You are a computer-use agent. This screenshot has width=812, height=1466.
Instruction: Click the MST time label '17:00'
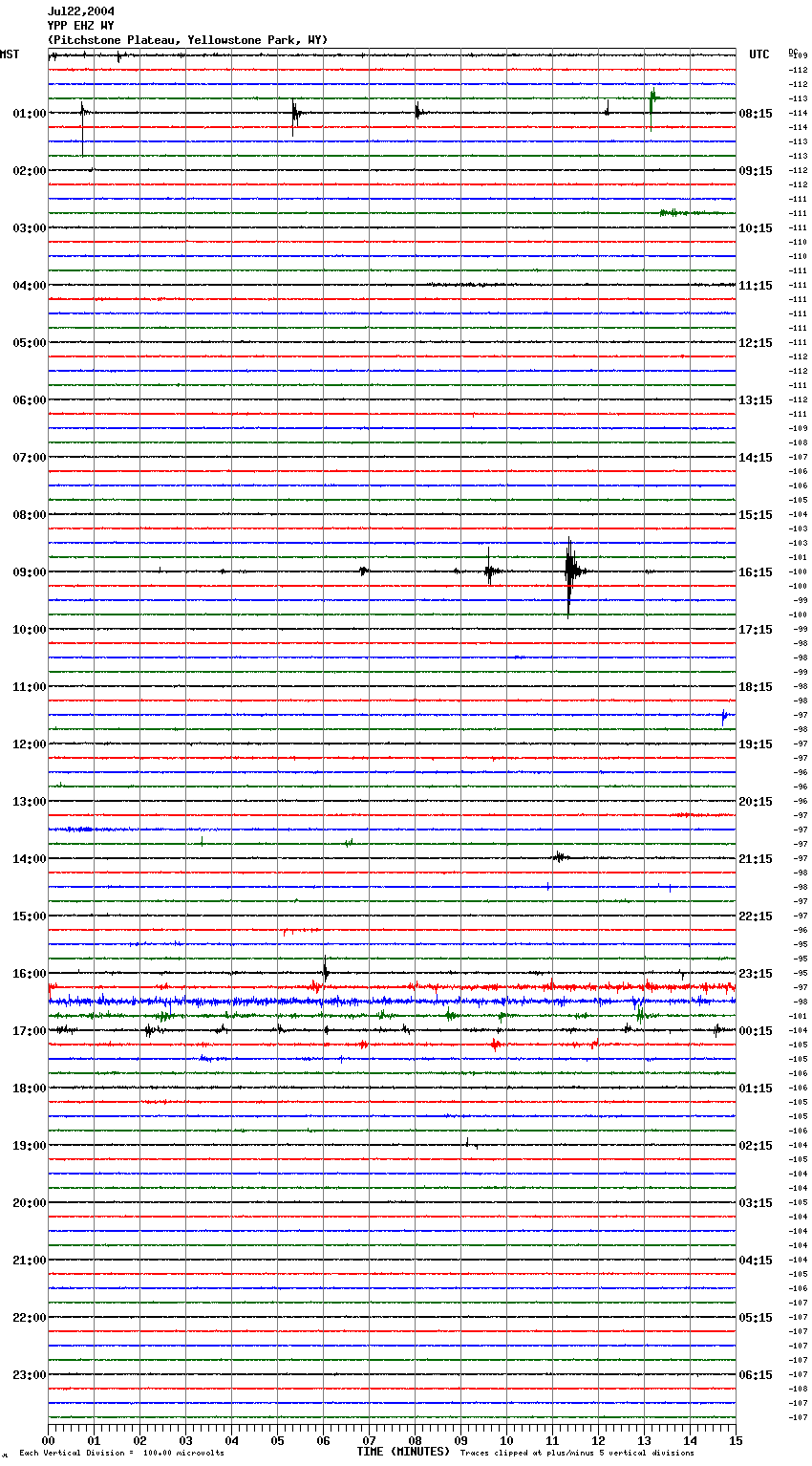30,1031
